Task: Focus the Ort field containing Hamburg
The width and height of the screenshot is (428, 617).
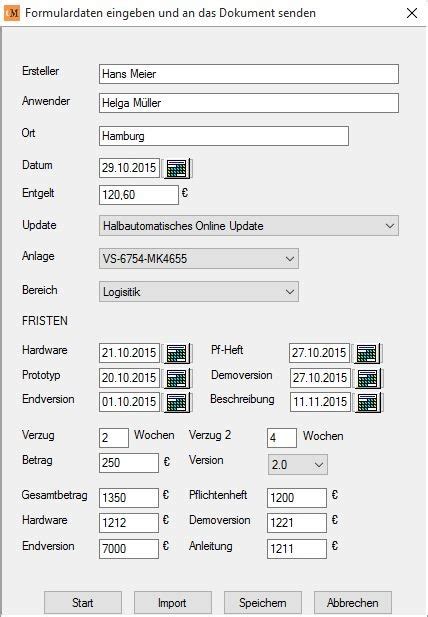Action: click(x=224, y=136)
